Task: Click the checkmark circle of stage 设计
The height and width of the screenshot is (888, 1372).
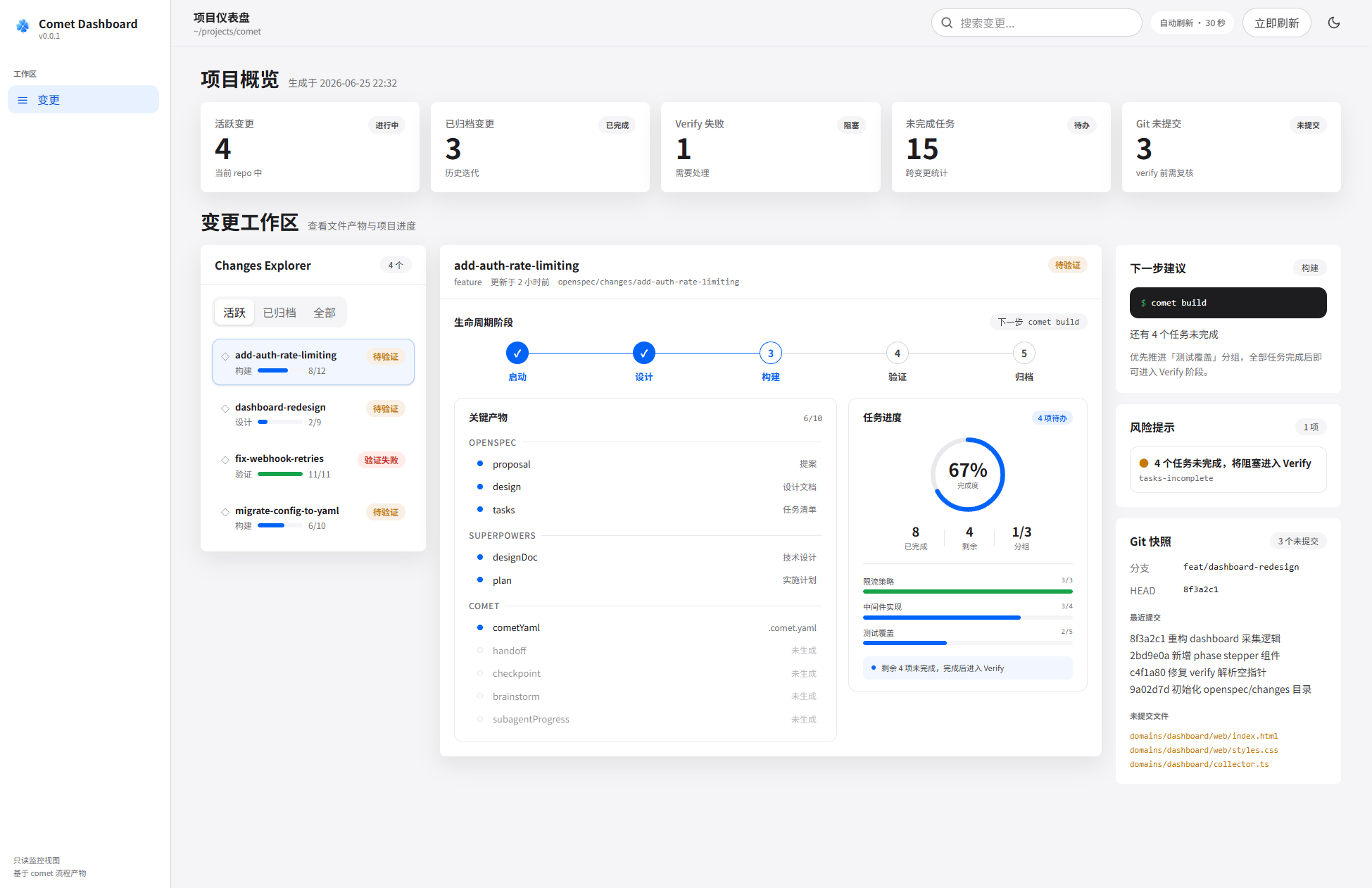Action: 644,354
